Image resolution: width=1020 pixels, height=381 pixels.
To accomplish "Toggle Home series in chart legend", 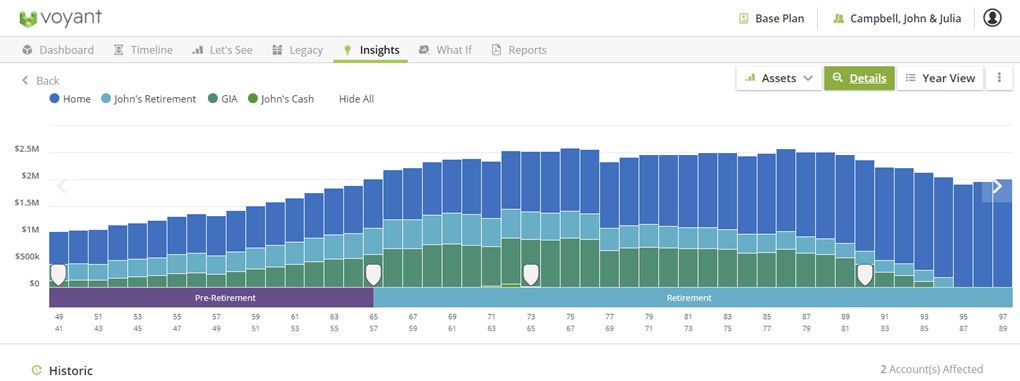I will pyautogui.click(x=70, y=99).
